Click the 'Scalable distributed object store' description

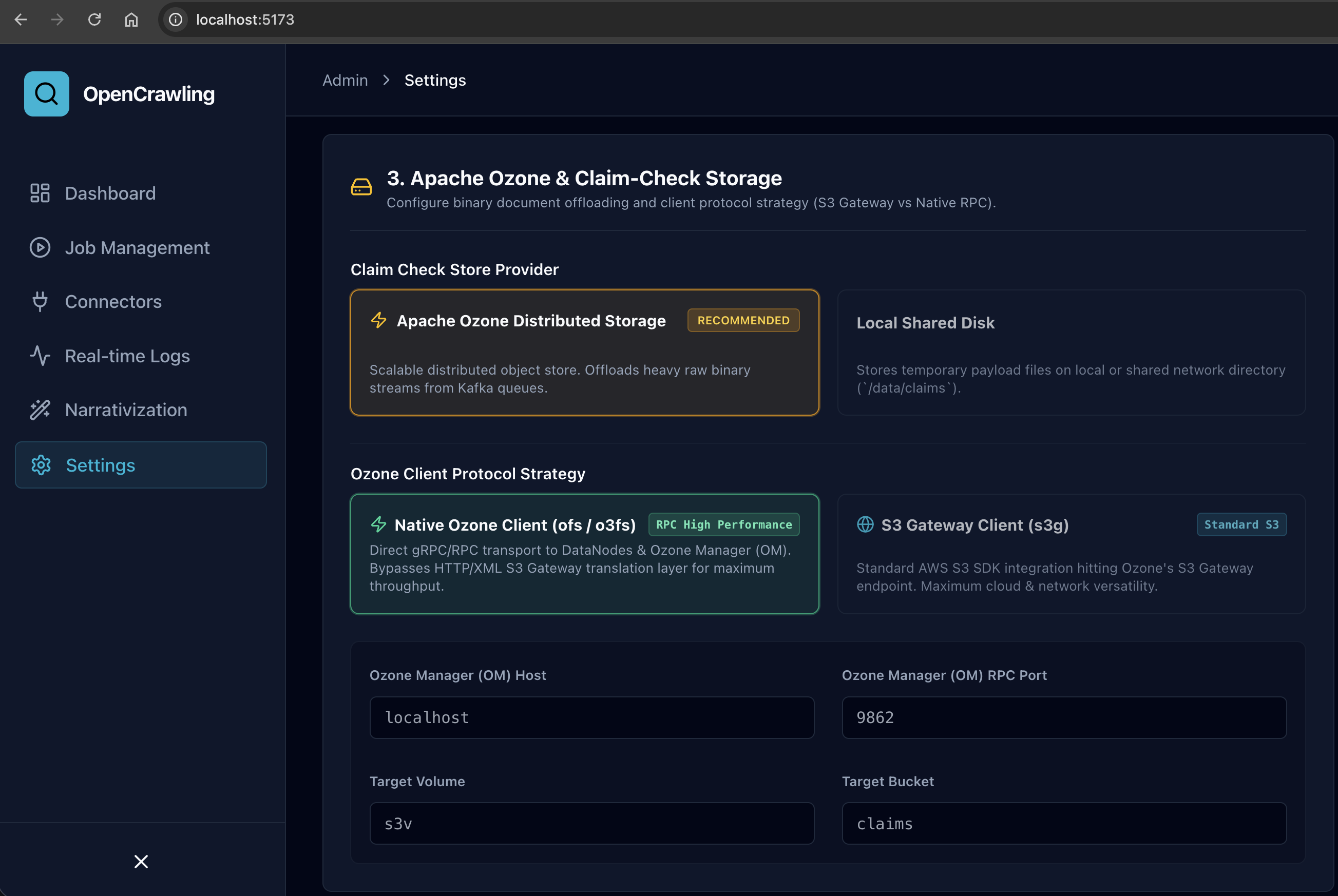(560, 379)
